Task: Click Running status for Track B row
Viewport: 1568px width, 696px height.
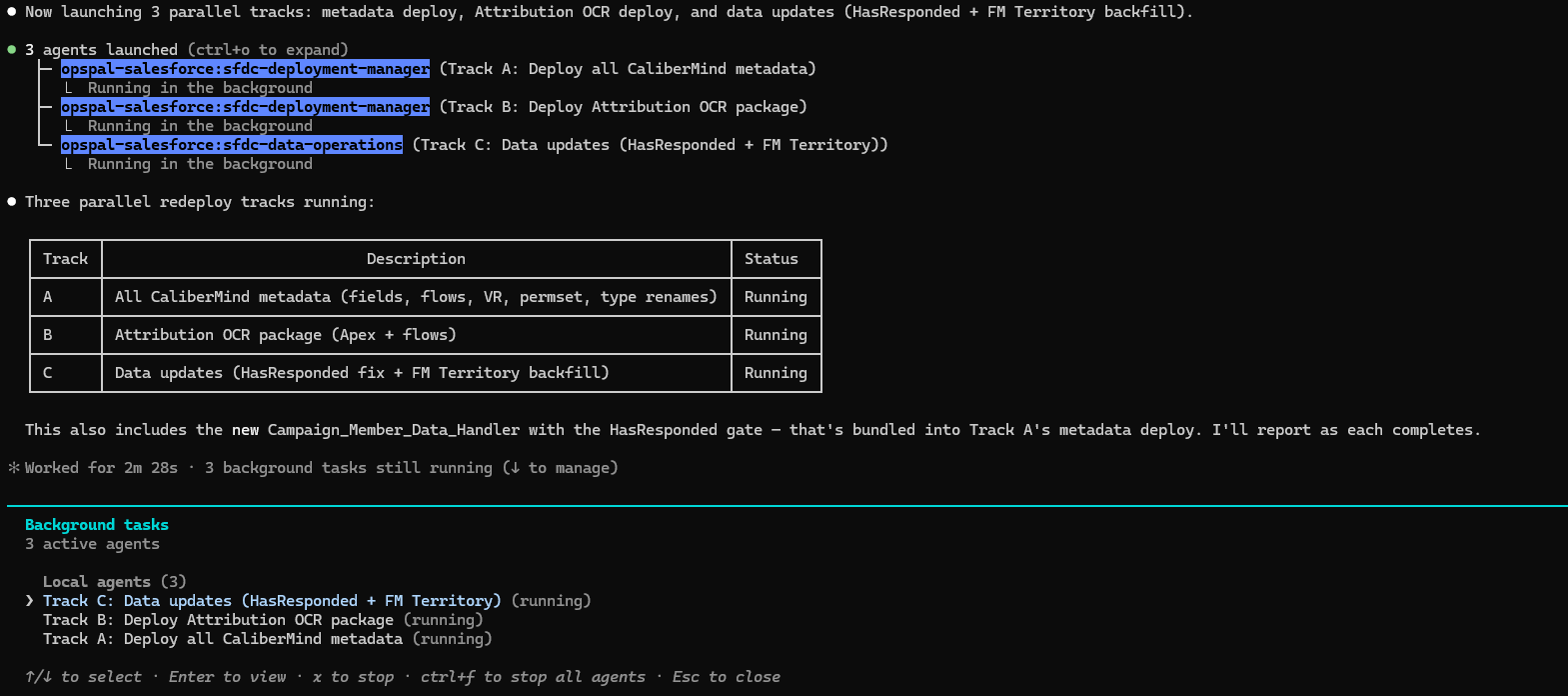Action: (776, 335)
